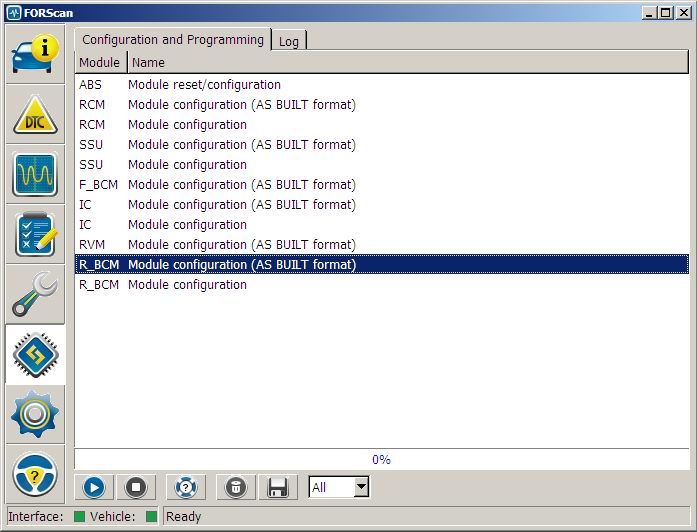697x532 pixels.
Task: Click the 0% progress bar
Action: [x=382, y=459]
